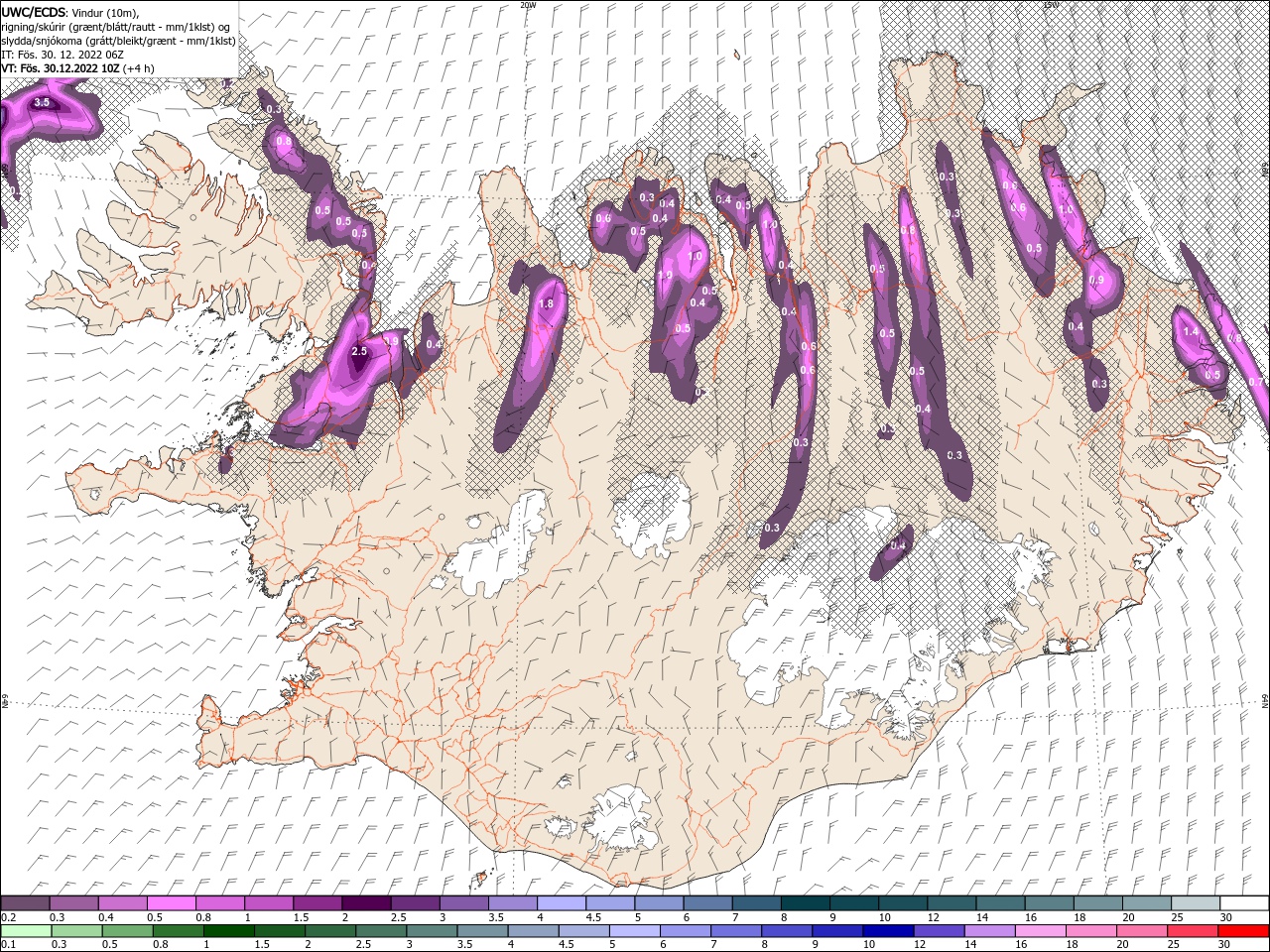Pick the dark teal 8 swatch in the top legend
1270x952 pixels.
805,903
